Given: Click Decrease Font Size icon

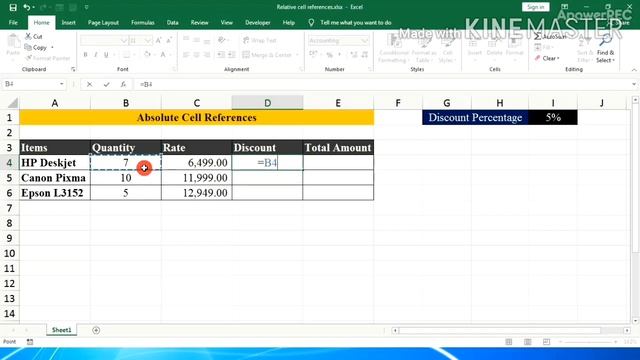Looking at the screenshot, I should (169, 40).
